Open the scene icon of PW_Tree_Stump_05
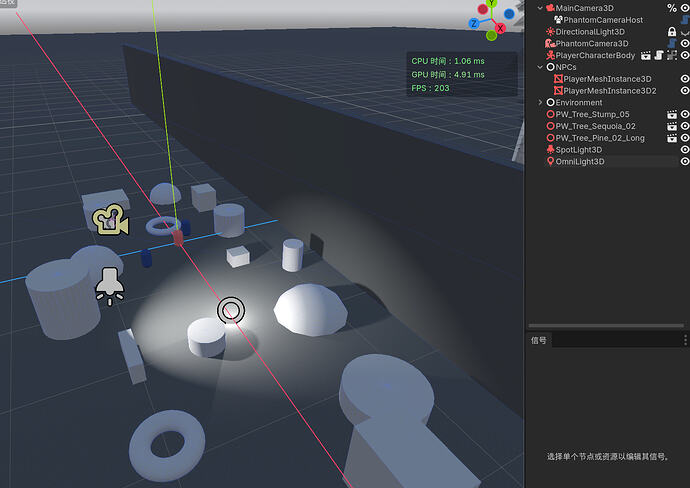The image size is (690, 488). tap(671, 115)
